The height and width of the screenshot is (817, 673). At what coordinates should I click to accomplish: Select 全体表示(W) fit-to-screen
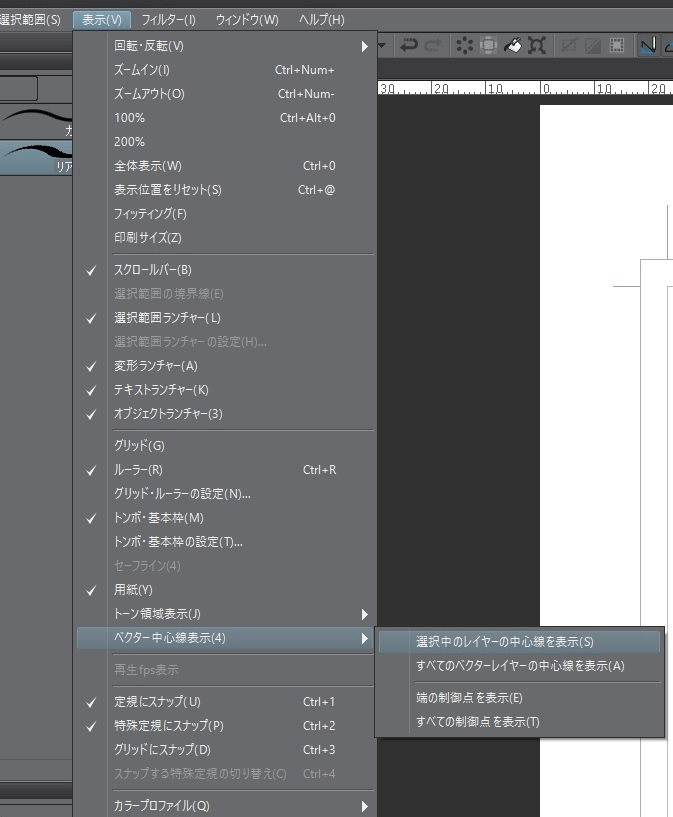[225, 166]
